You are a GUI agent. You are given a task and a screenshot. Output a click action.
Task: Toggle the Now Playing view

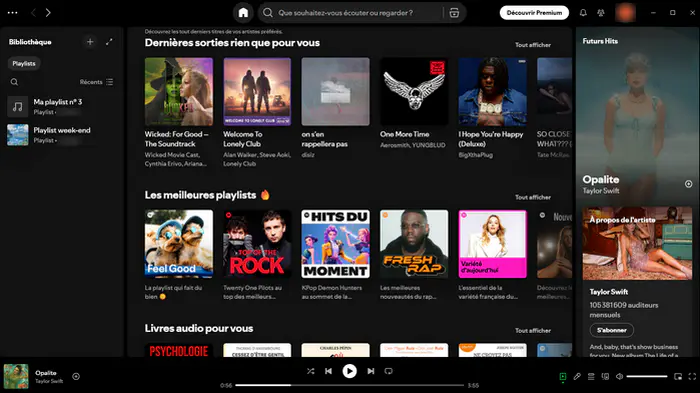[x=563, y=377]
